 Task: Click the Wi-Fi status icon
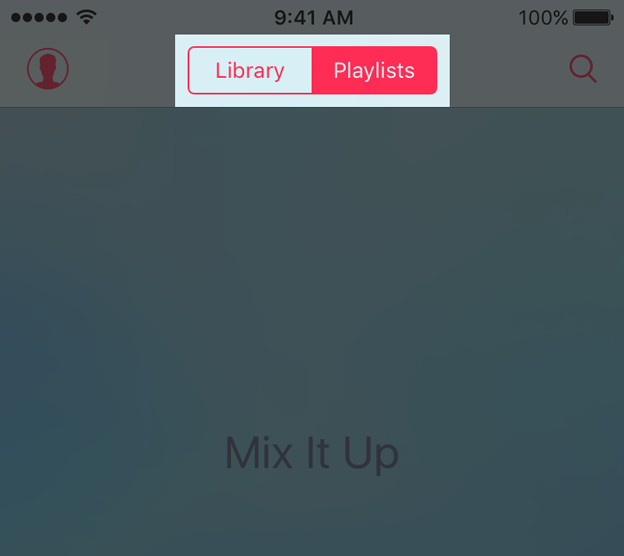pyautogui.click(x=87, y=17)
